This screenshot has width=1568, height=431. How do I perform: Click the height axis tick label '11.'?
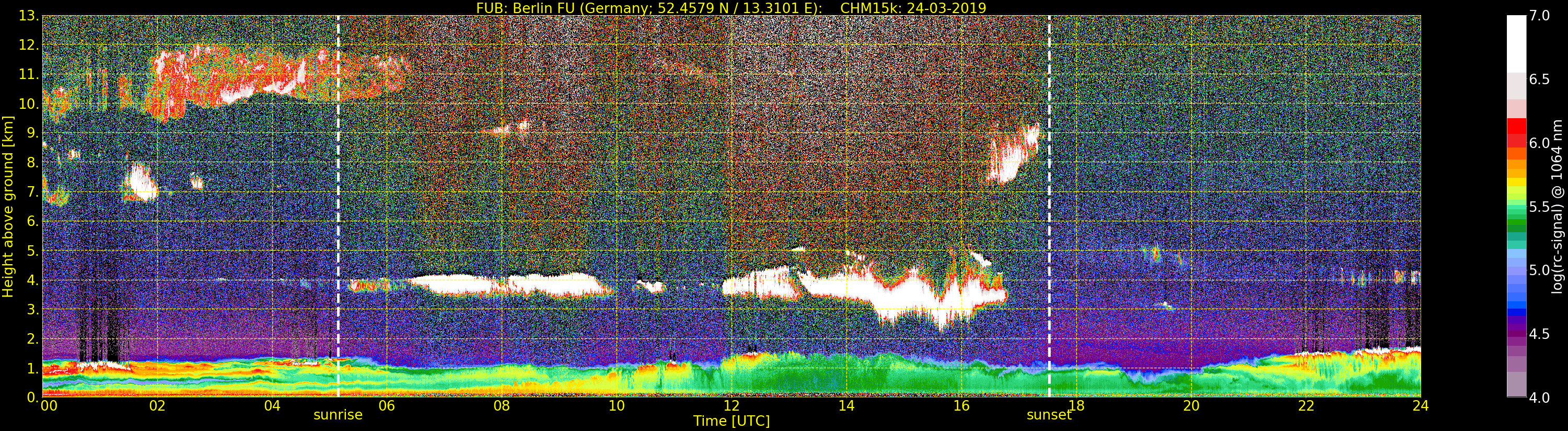pos(29,74)
